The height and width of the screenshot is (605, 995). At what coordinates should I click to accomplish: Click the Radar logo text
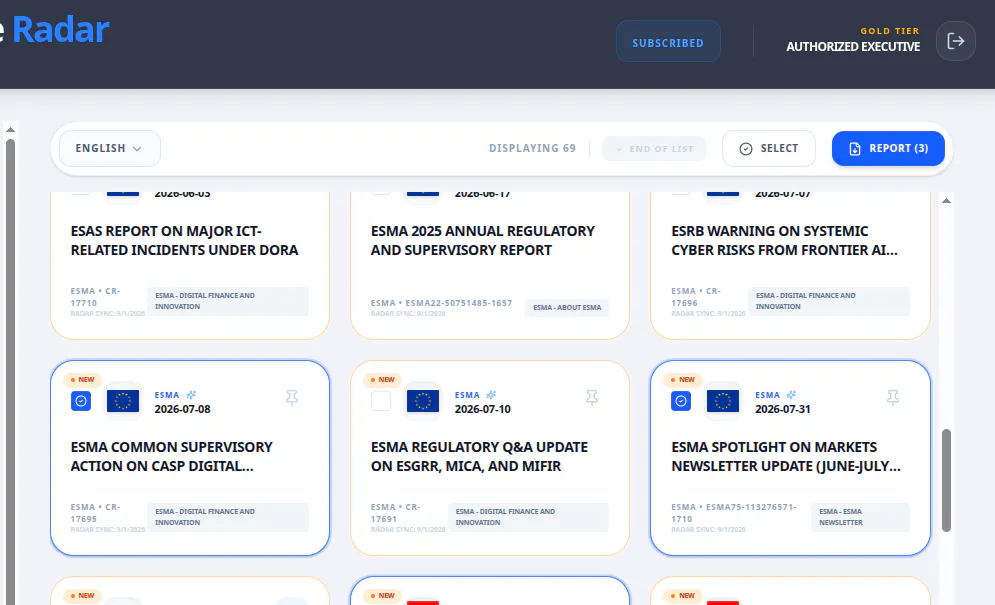pyautogui.click(x=60, y=29)
